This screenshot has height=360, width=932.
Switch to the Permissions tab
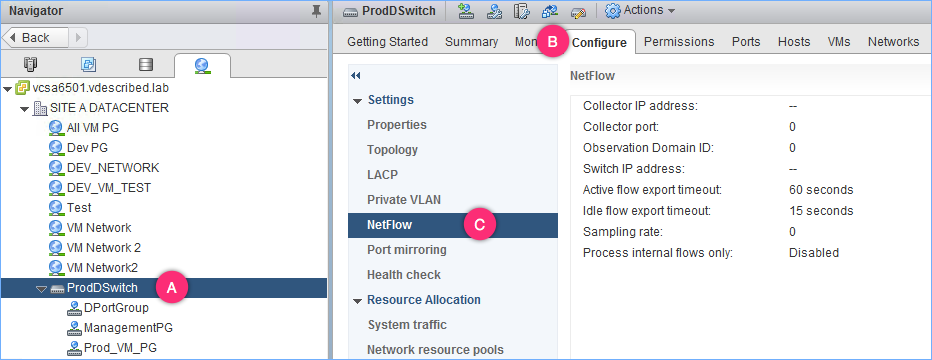coord(679,42)
